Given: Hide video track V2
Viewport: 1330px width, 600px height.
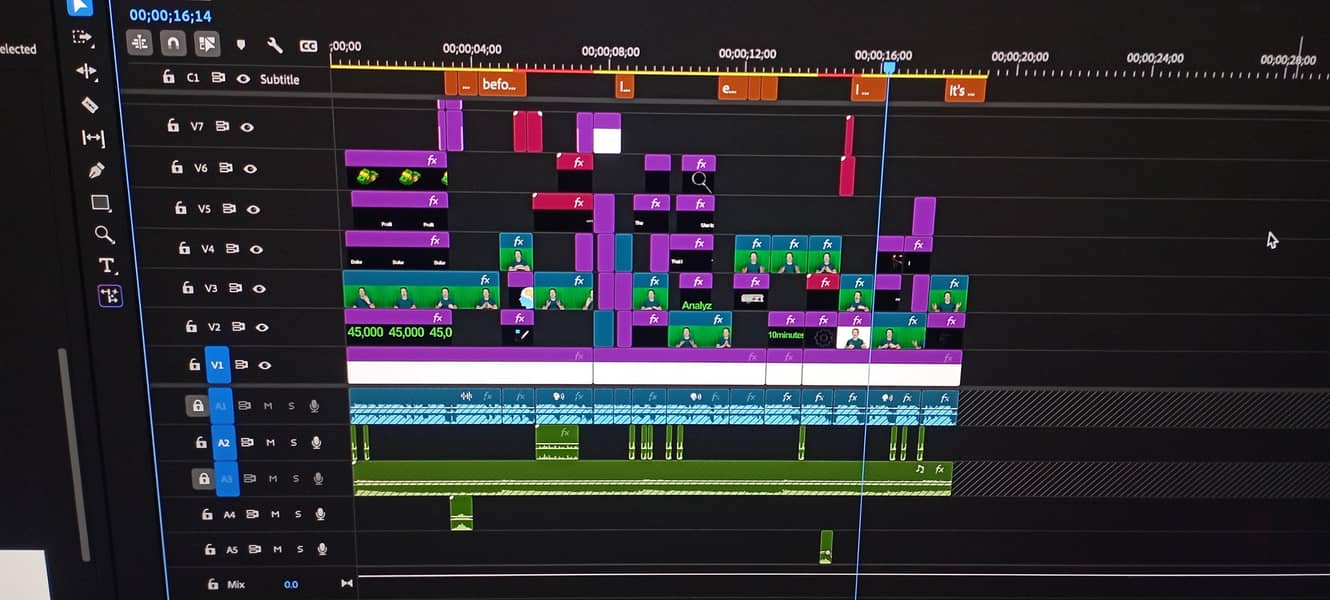Looking at the screenshot, I should (x=262, y=327).
